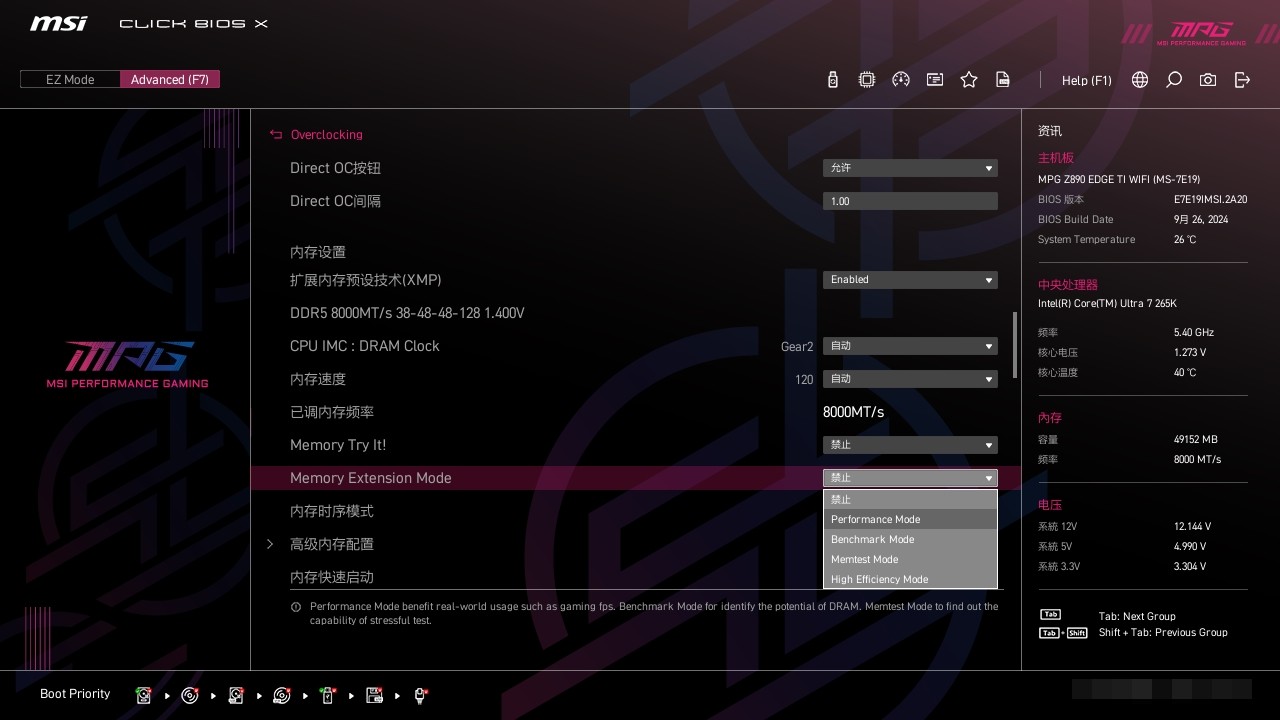
Task: Click the 4.990 V system 5V value
Action: point(1190,547)
